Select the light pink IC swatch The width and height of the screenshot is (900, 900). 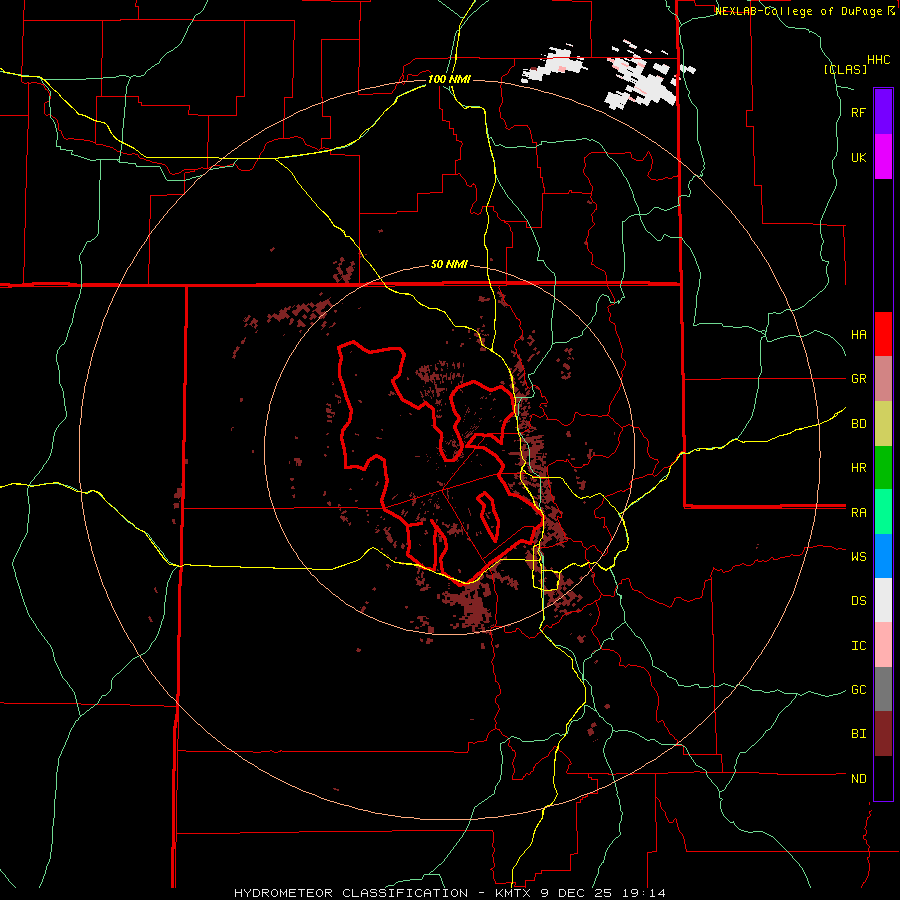click(883, 645)
